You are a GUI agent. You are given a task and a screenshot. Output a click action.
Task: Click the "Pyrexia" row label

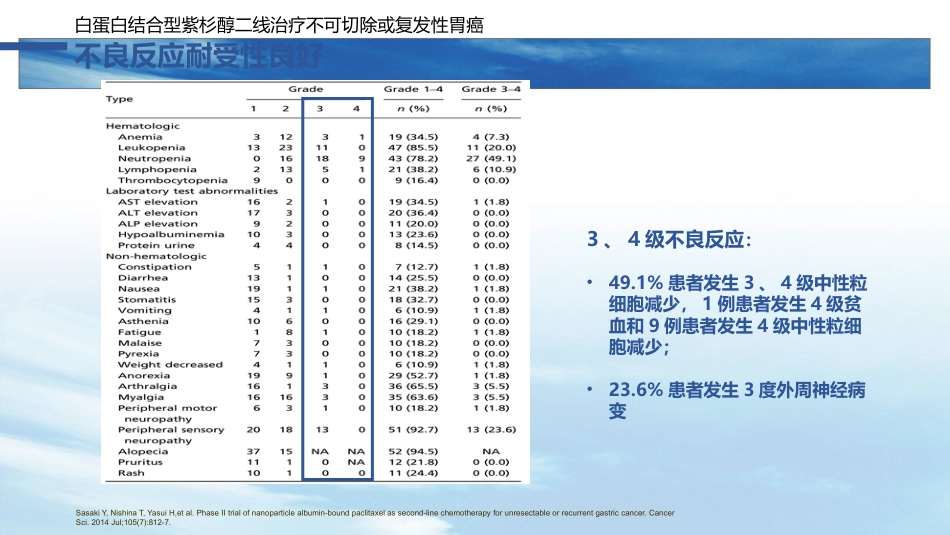coord(138,354)
